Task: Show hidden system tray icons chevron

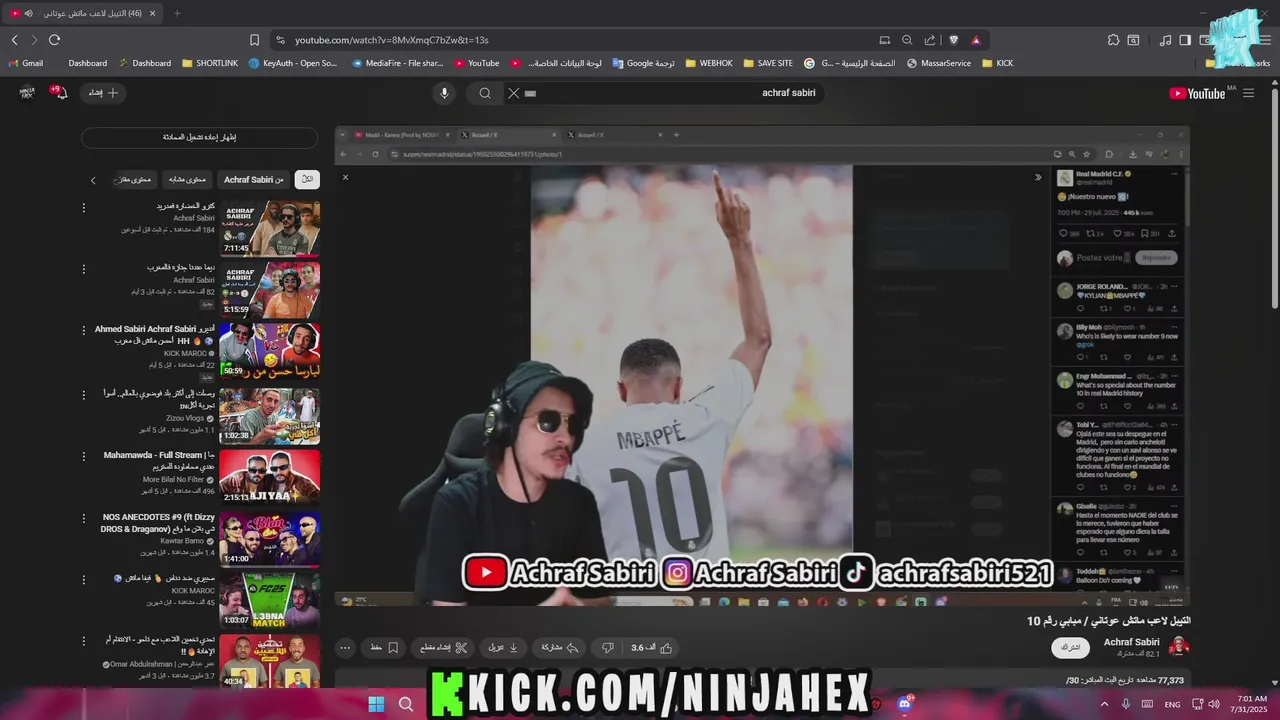Action: click(1104, 704)
